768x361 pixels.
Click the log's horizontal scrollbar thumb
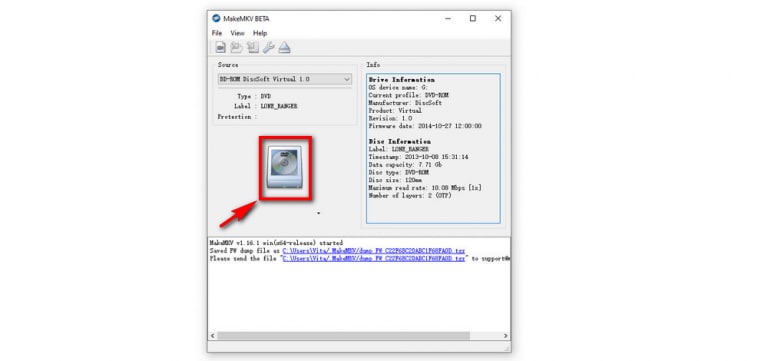[x=343, y=336]
